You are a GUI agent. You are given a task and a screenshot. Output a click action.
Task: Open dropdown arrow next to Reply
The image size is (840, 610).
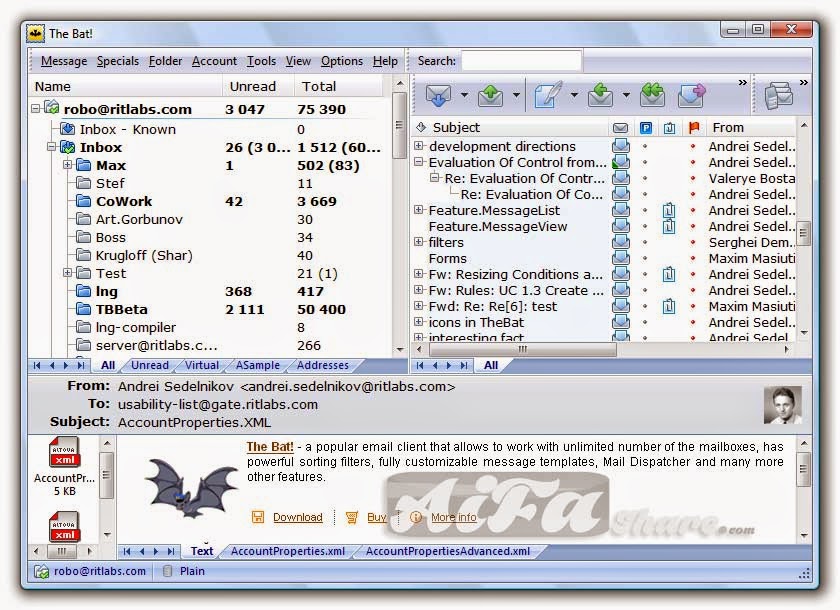click(626, 95)
